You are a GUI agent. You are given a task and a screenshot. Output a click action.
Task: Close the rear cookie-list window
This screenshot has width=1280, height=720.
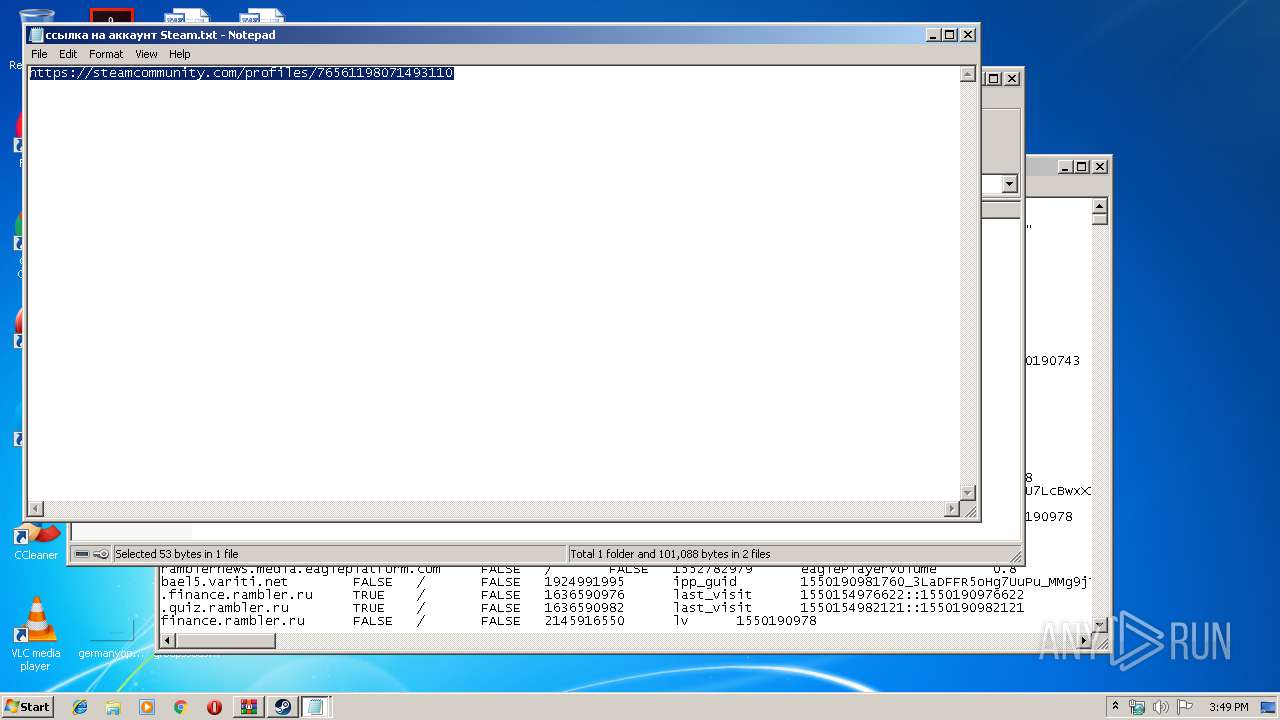click(1099, 167)
